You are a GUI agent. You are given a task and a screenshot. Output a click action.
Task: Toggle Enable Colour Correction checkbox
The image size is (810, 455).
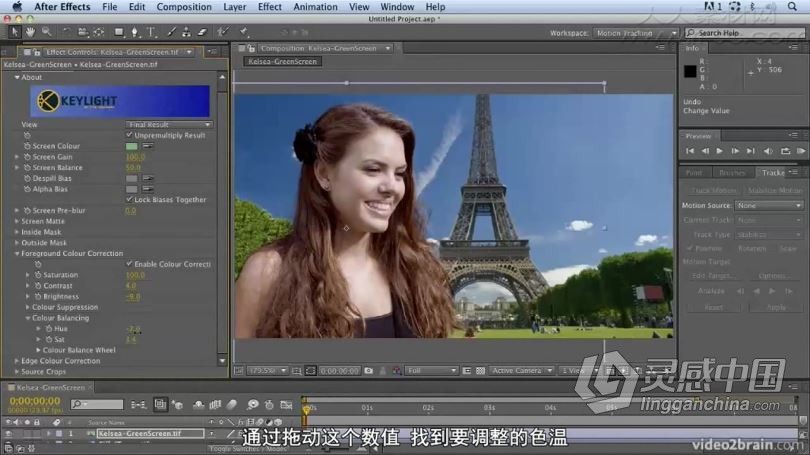(x=130, y=264)
